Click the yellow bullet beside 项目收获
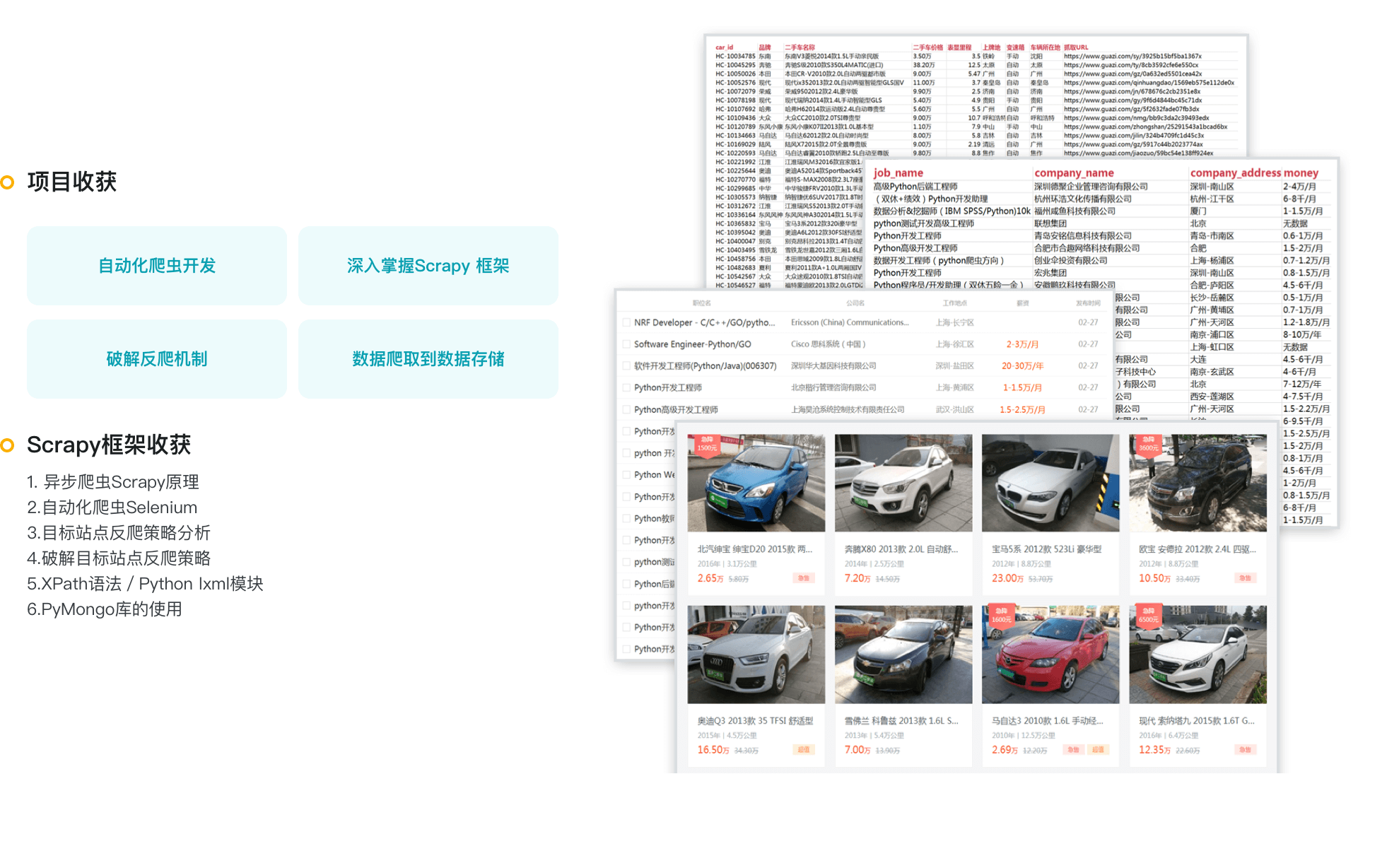Screen dimensions: 1387x868 [7, 182]
